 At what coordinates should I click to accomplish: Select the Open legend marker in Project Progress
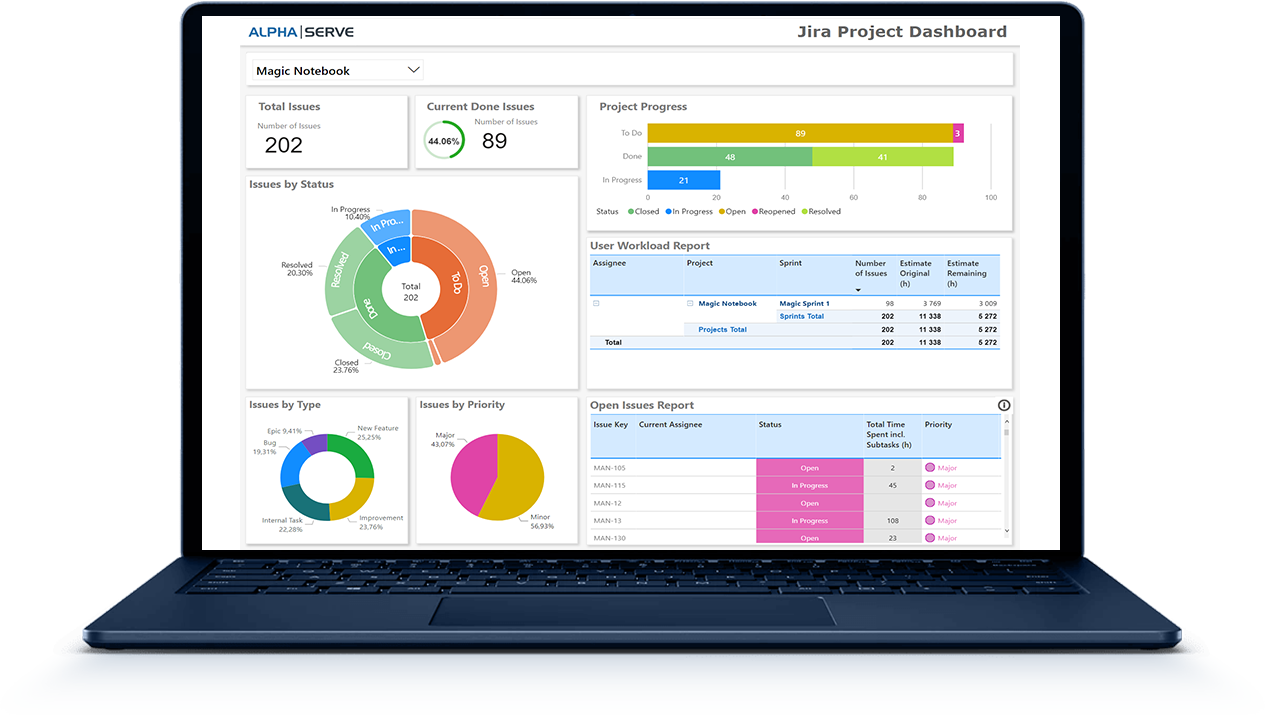pyautogui.click(x=722, y=211)
